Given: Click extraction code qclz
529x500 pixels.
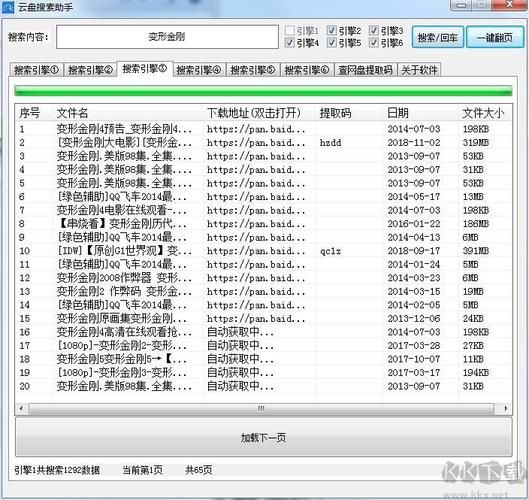Looking at the screenshot, I should [x=331, y=251].
